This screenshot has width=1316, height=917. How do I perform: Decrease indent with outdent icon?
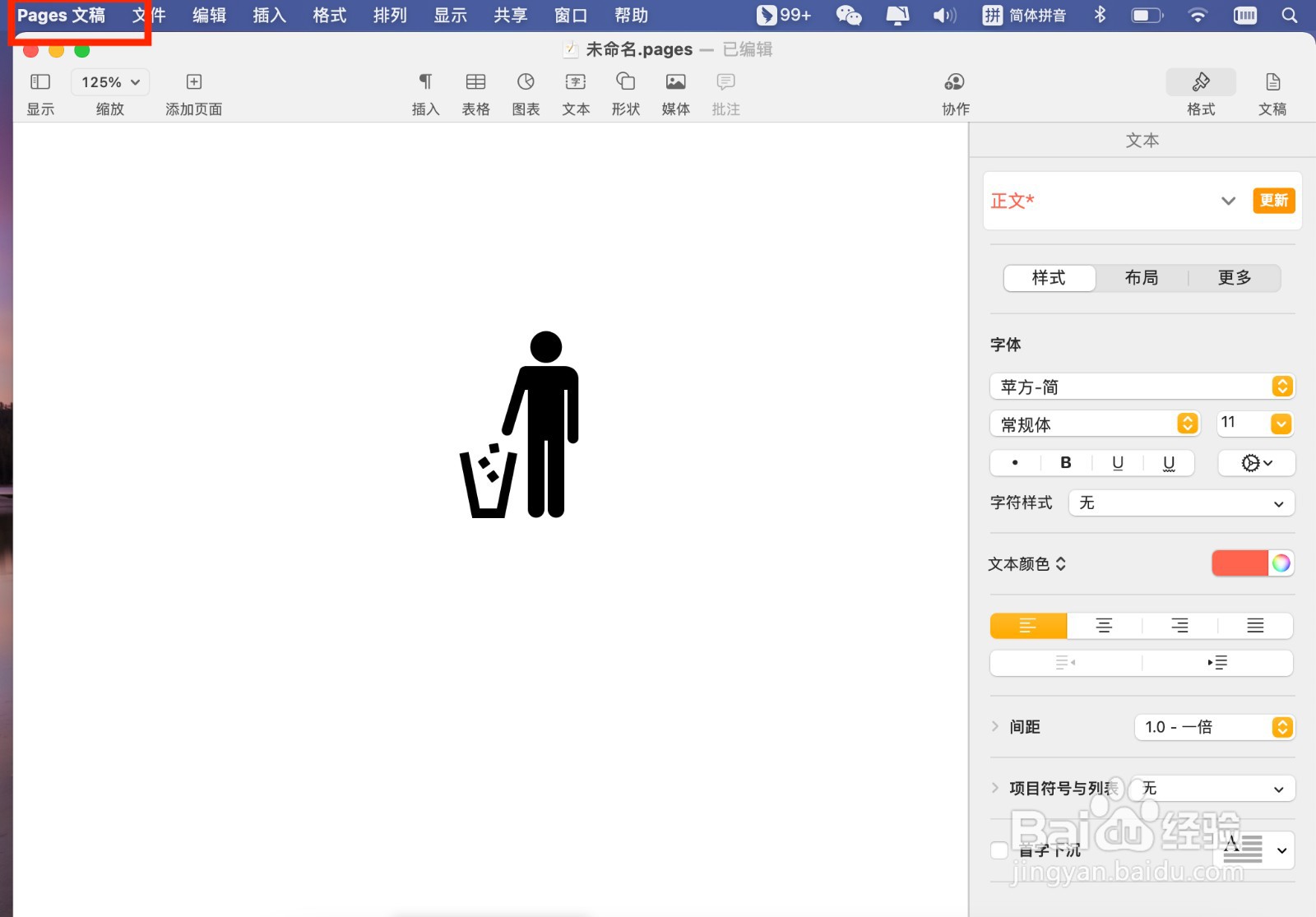pyautogui.click(x=1066, y=663)
